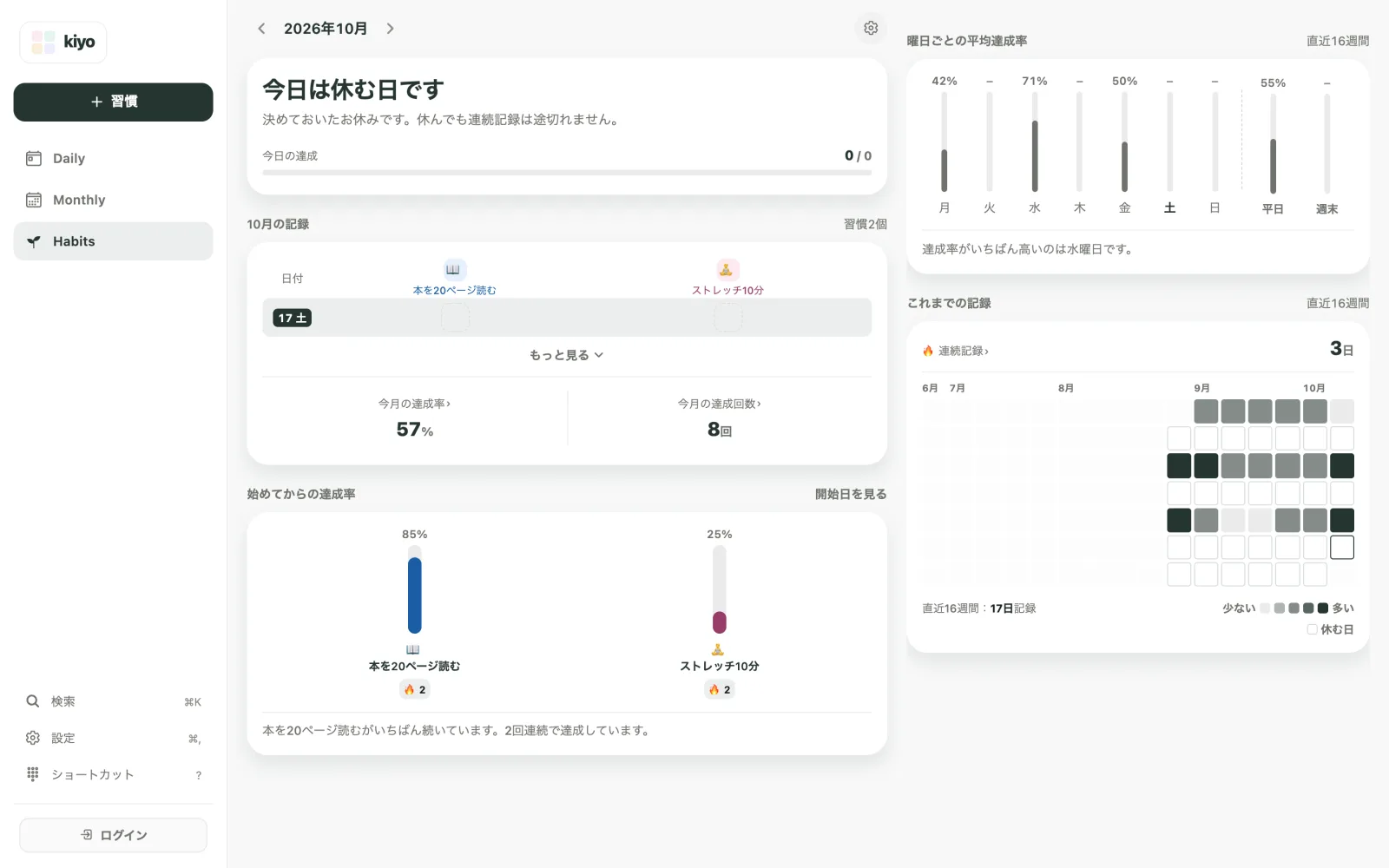The width and height of the screenshot is (1389, 868).
Task: Toggle the 休む日 legend checkbox
Action: pos(1313,629)
